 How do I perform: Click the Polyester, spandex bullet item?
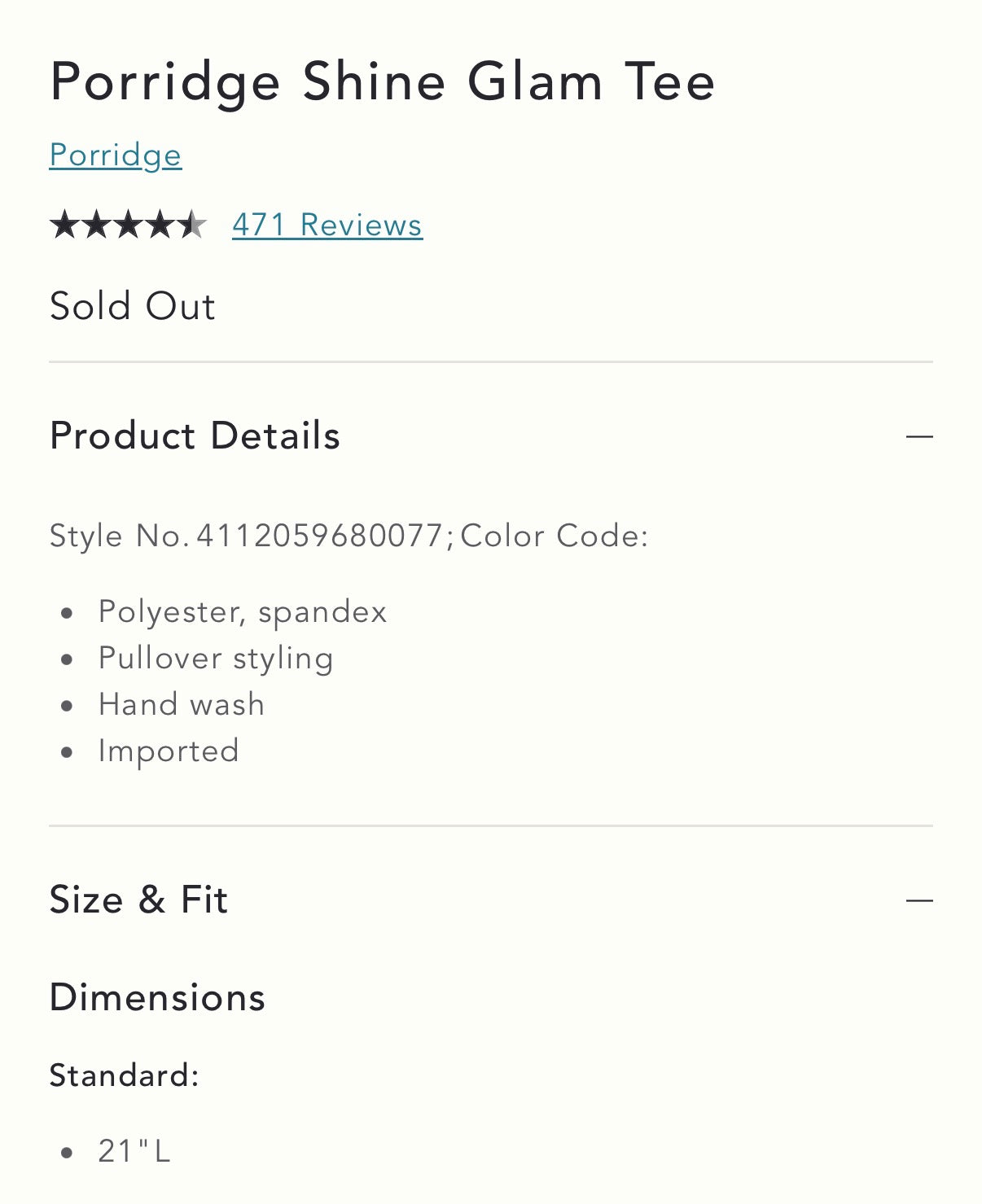tap(243, 612)
